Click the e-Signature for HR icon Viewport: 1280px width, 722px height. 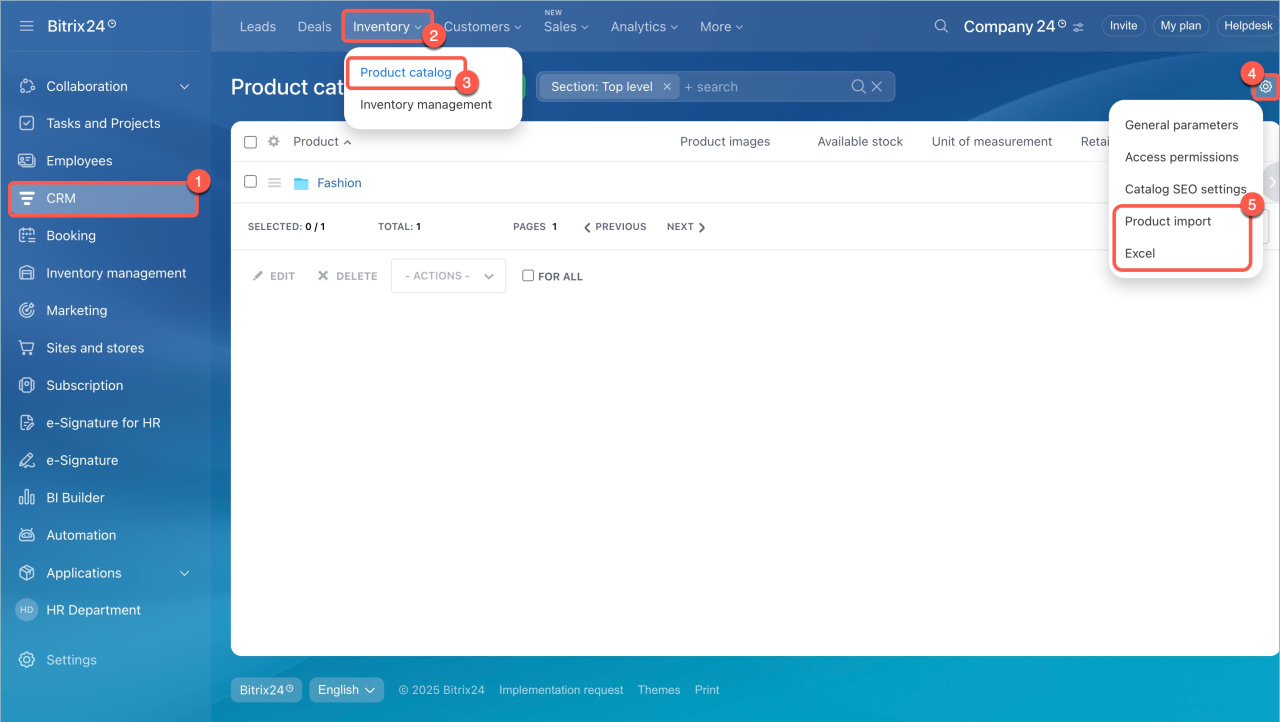[x=27, y=423]
